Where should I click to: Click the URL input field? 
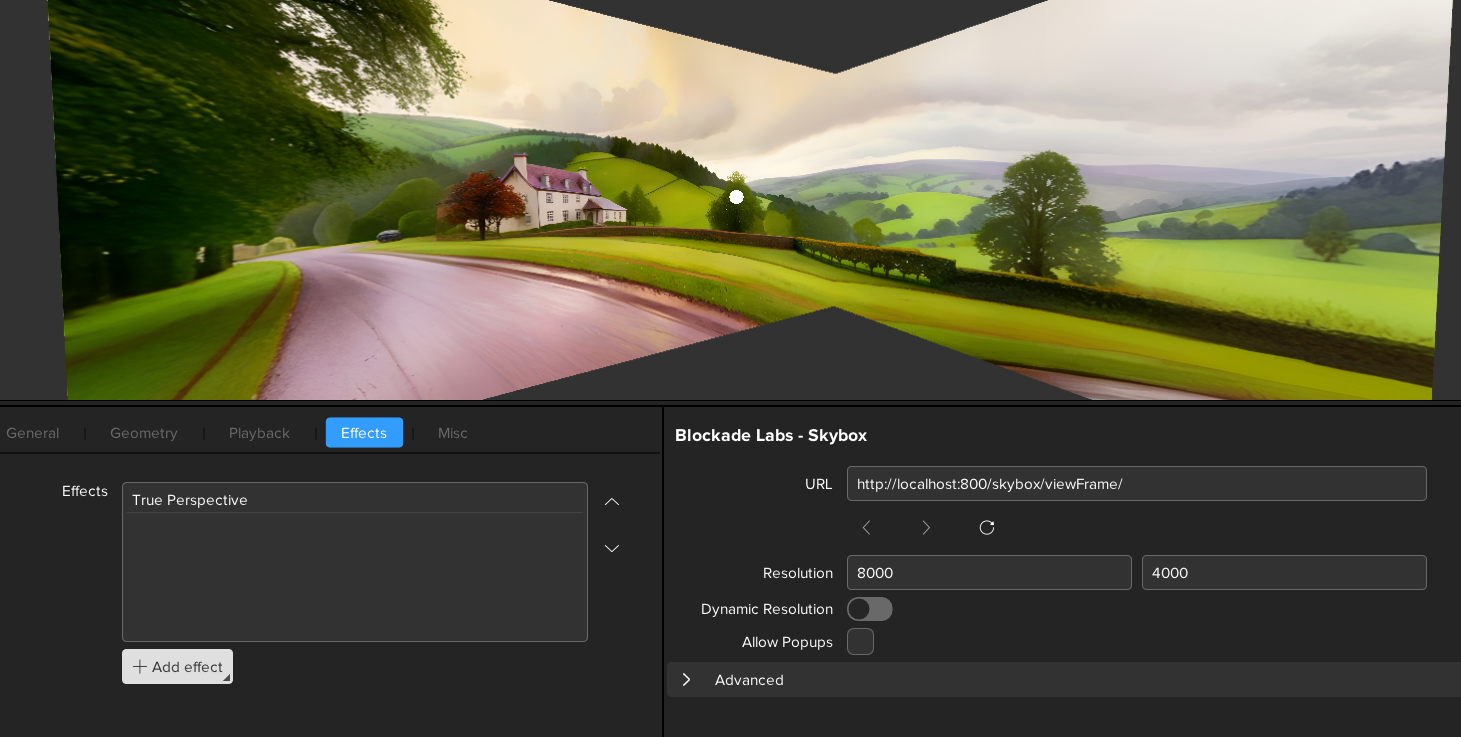(x=1136, y=484)
